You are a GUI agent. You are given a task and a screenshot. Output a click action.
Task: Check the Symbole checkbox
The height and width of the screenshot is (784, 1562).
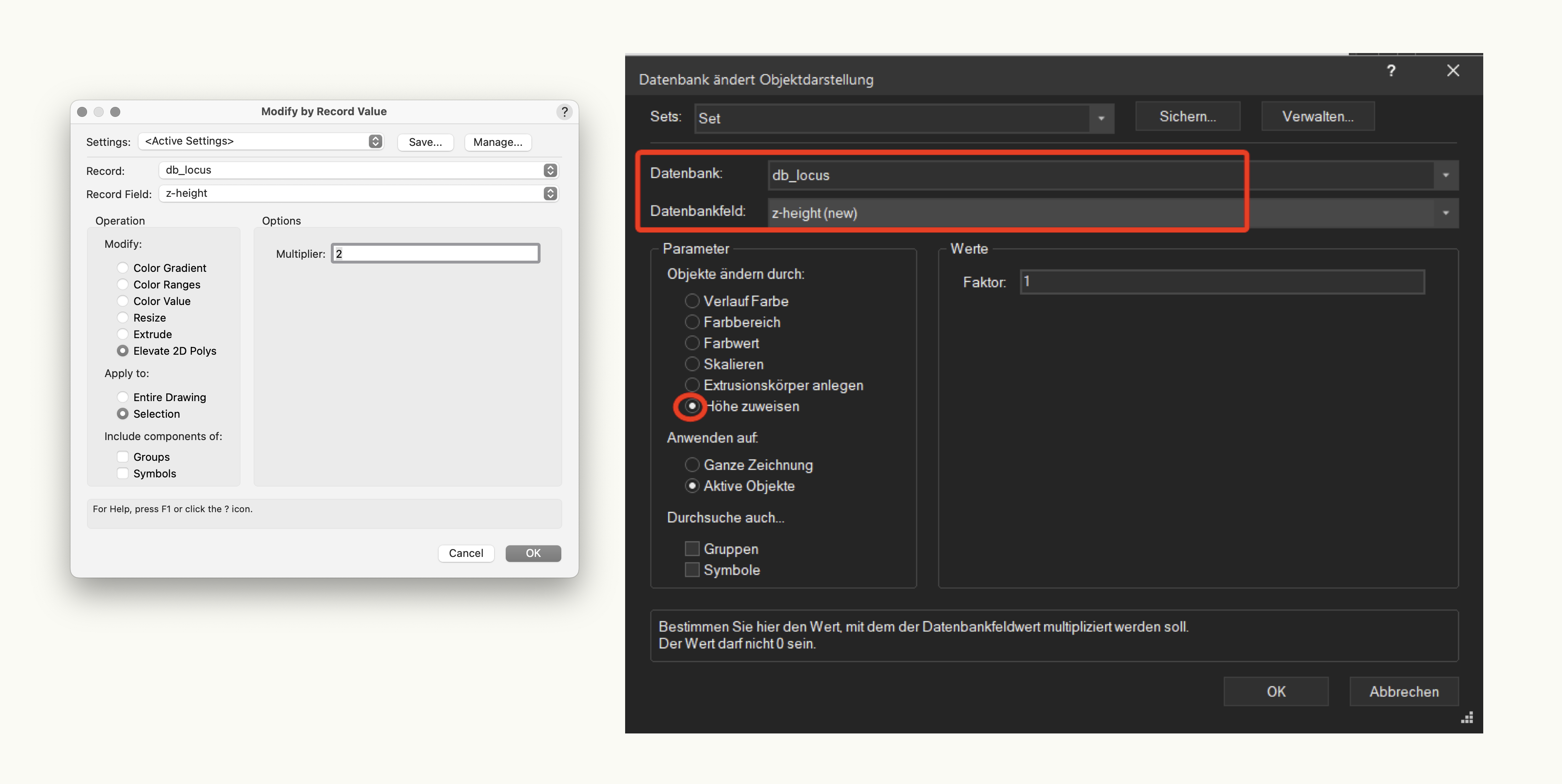coord(692,570)
